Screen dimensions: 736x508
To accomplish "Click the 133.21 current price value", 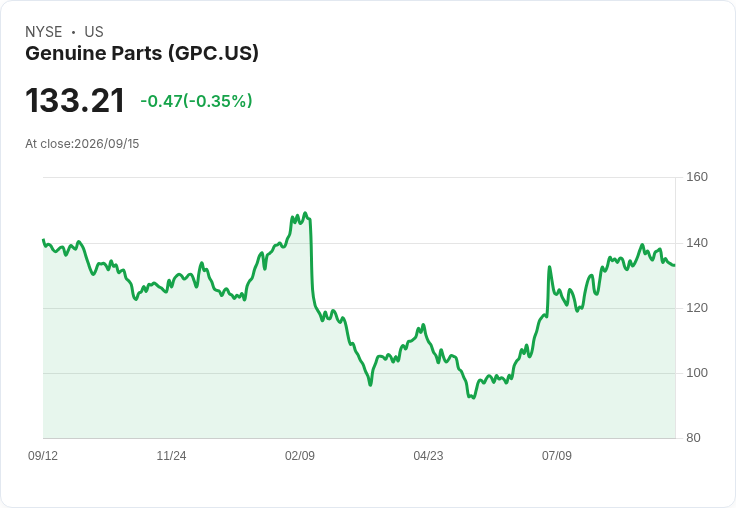I will (75, 100).
